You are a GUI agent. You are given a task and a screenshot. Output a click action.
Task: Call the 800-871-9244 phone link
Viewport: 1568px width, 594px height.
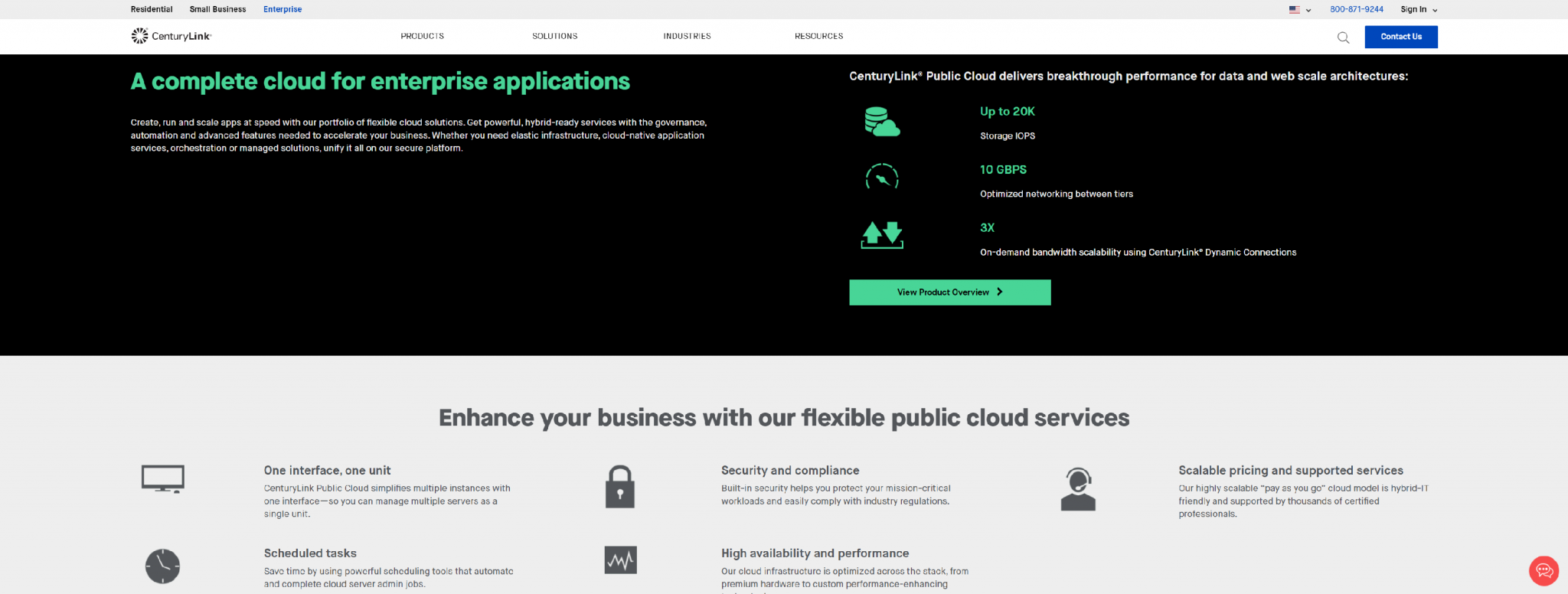click(x=1357, y=10)
